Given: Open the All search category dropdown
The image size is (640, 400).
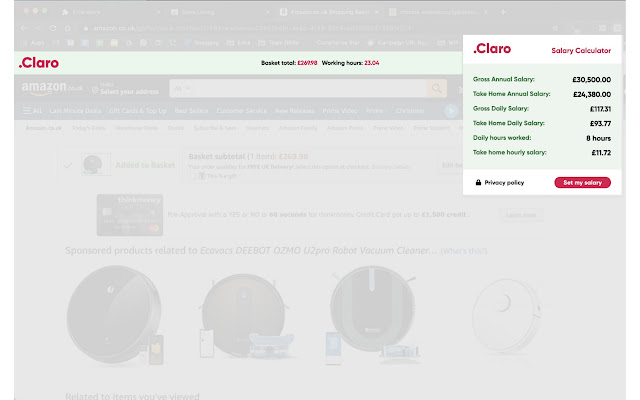Looking at the screenshot, I should (x=182, y=89).
